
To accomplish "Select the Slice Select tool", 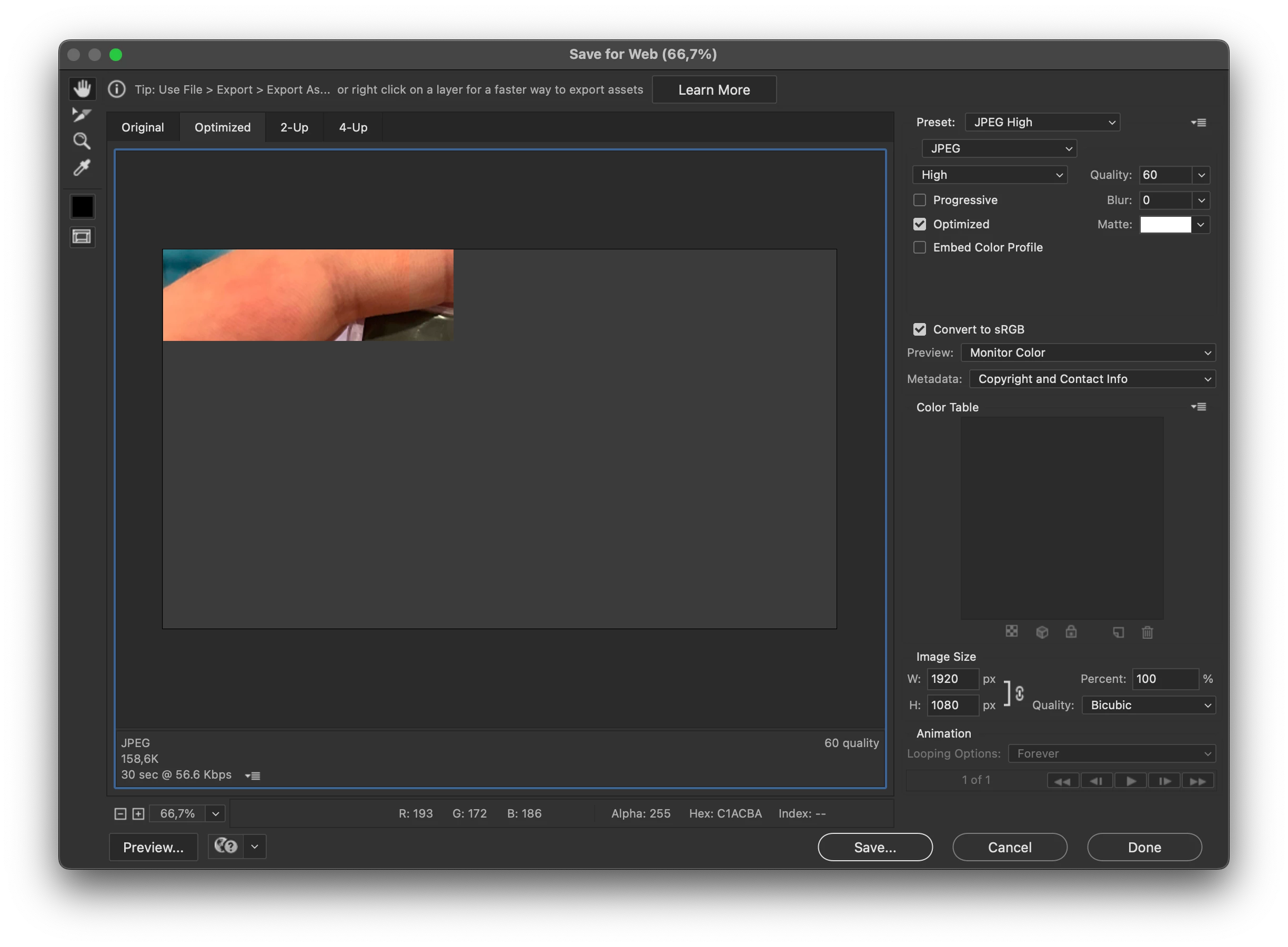I will (x=82, y=115).
